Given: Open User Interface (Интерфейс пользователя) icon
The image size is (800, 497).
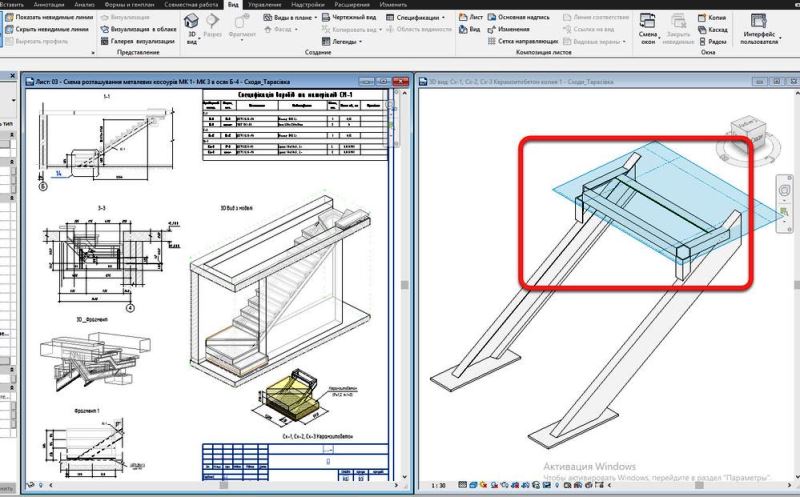Looking at the screenshot, I should click(759, 21).
